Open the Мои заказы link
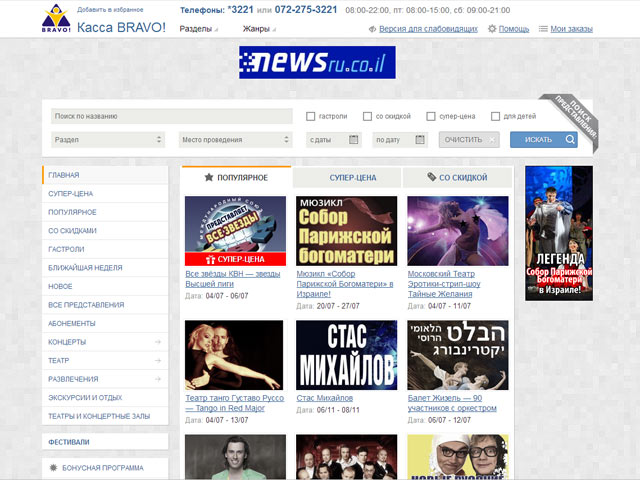 coord(571,29)
